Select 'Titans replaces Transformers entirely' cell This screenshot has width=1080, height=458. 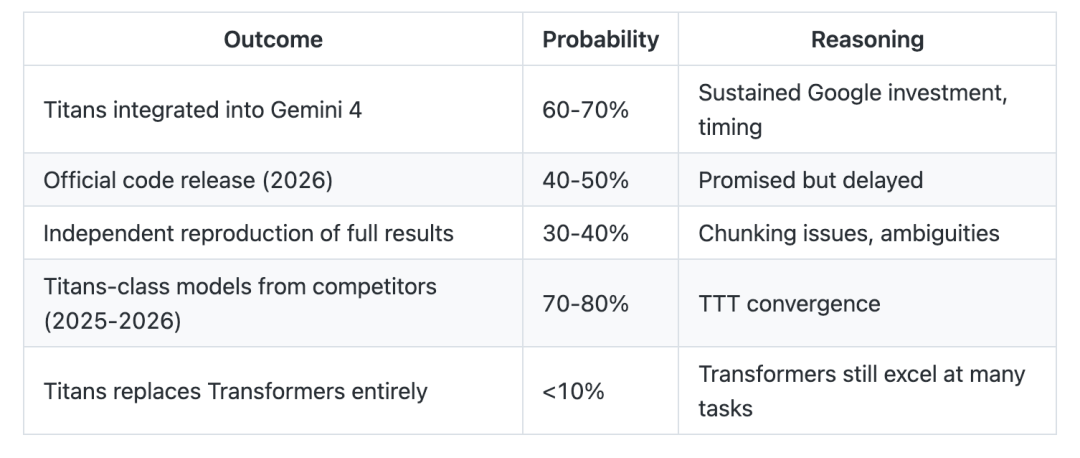(x=235, y=391)
